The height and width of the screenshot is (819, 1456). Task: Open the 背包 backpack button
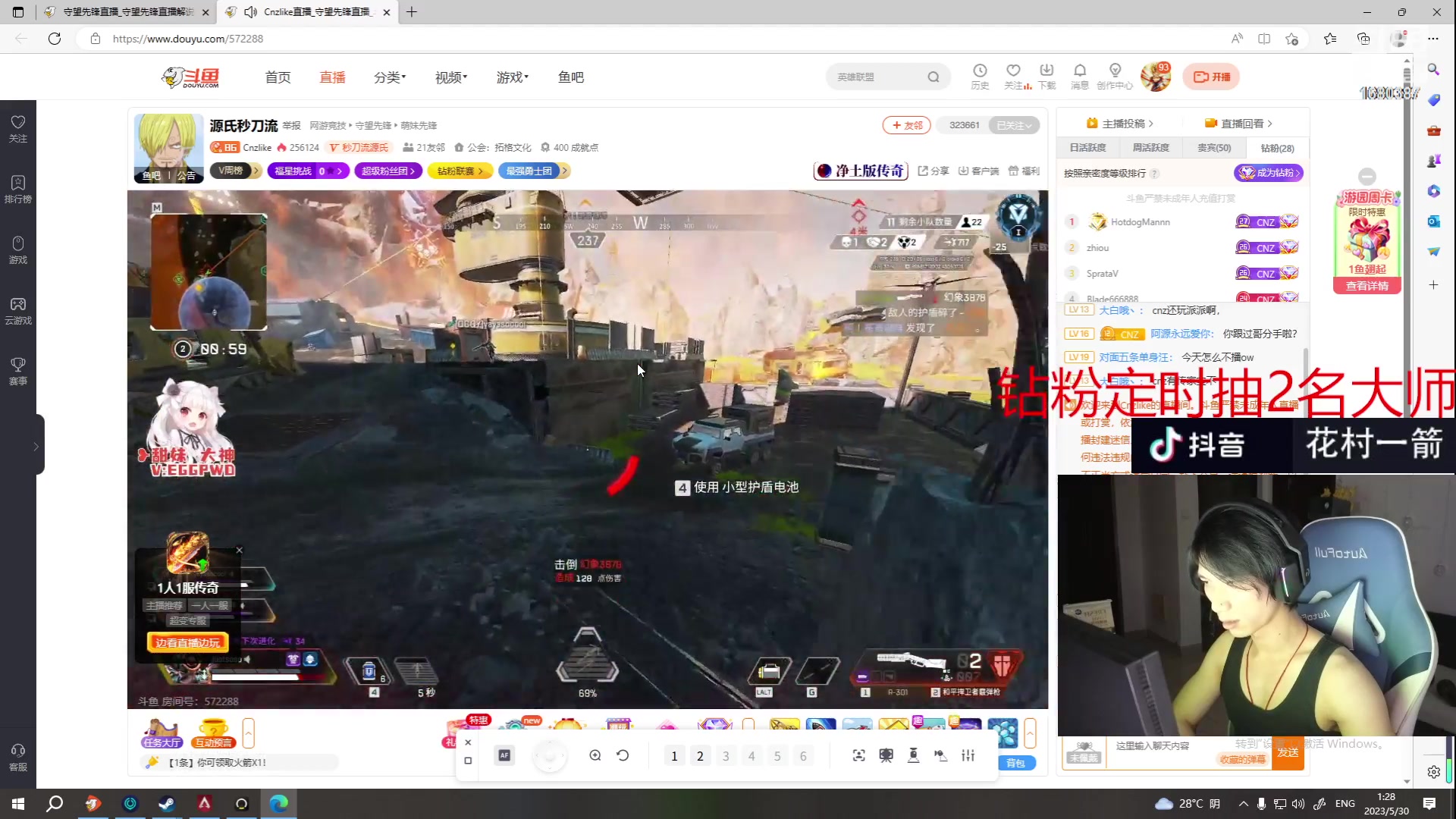point(1016,763)
